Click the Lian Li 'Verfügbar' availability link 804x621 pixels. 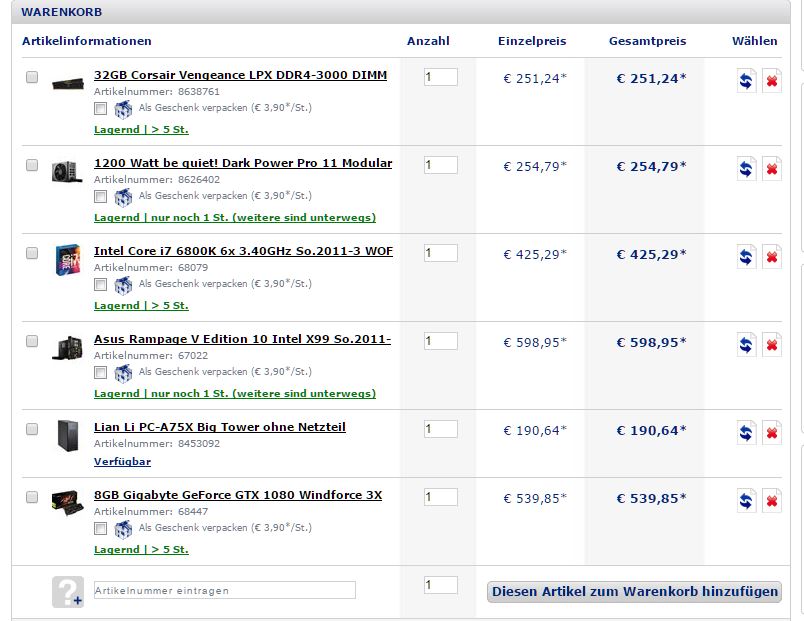click(x=123, y=462)
